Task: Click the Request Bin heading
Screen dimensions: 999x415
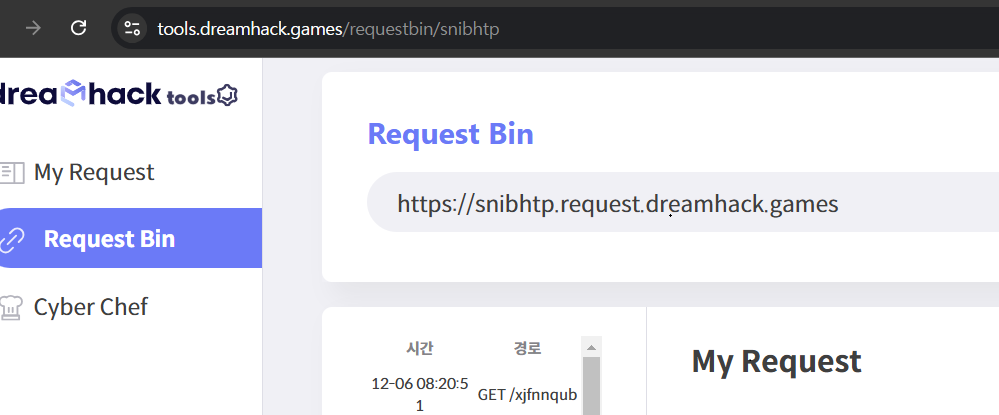Action: [450, 134]
